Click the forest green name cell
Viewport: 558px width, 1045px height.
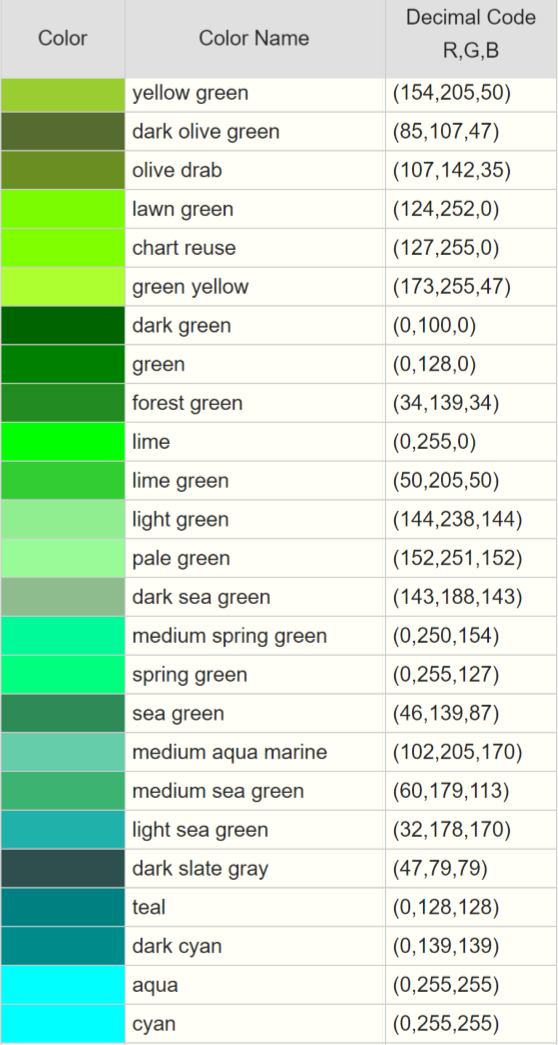point(255,403)
